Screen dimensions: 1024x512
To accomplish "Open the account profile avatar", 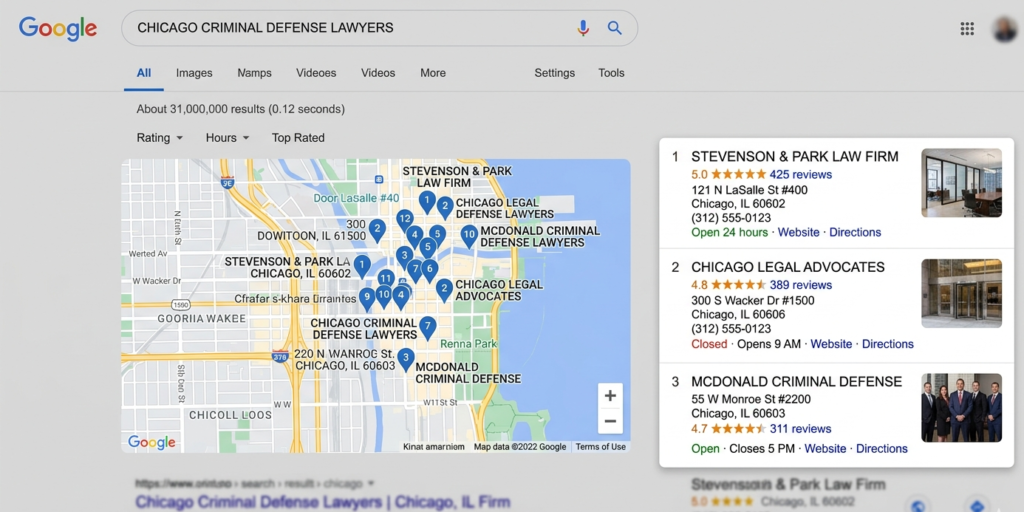I will pyautogui.click(x=1006, y=29).
